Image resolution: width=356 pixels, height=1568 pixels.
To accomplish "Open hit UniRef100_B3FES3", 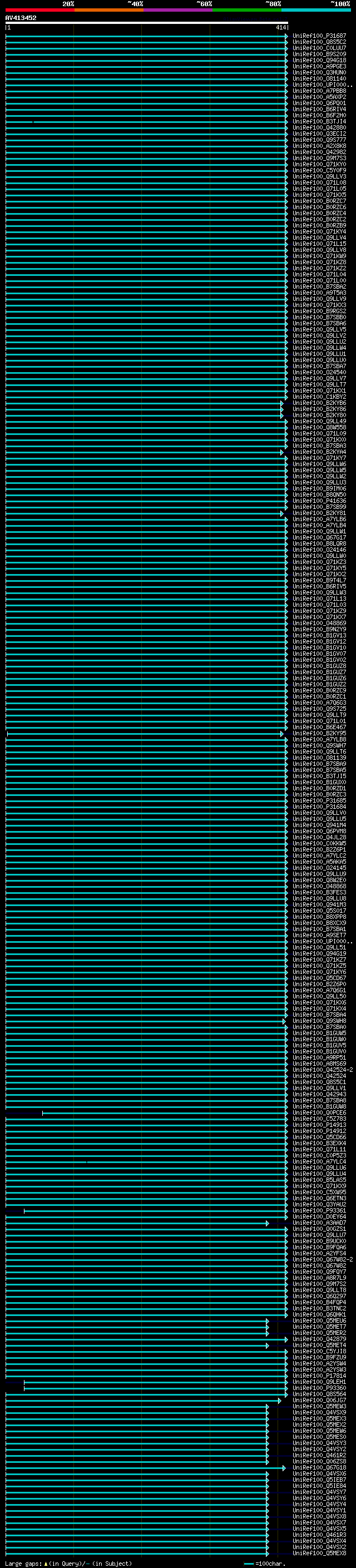I will [x=319, y=892].
